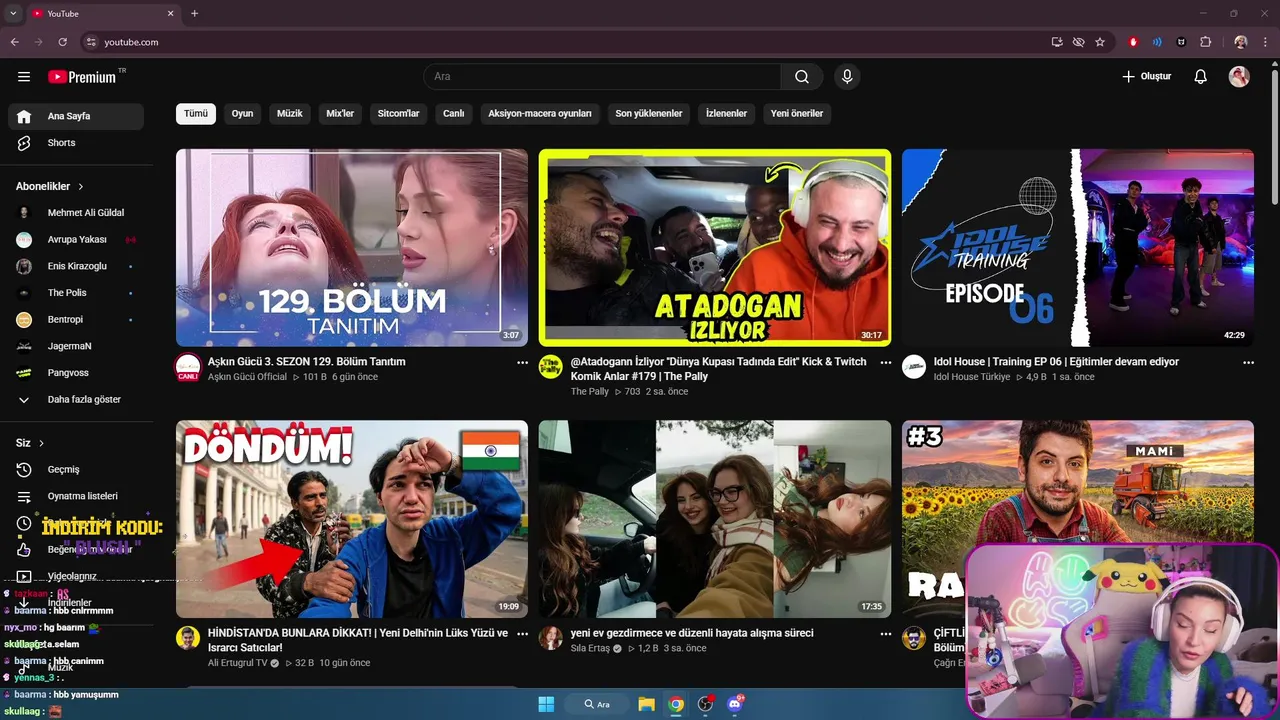Viewport: 1280px width, 720px height.
Task: Open Enis Kirazoglu subscription
Action: (x=76, y=266)
